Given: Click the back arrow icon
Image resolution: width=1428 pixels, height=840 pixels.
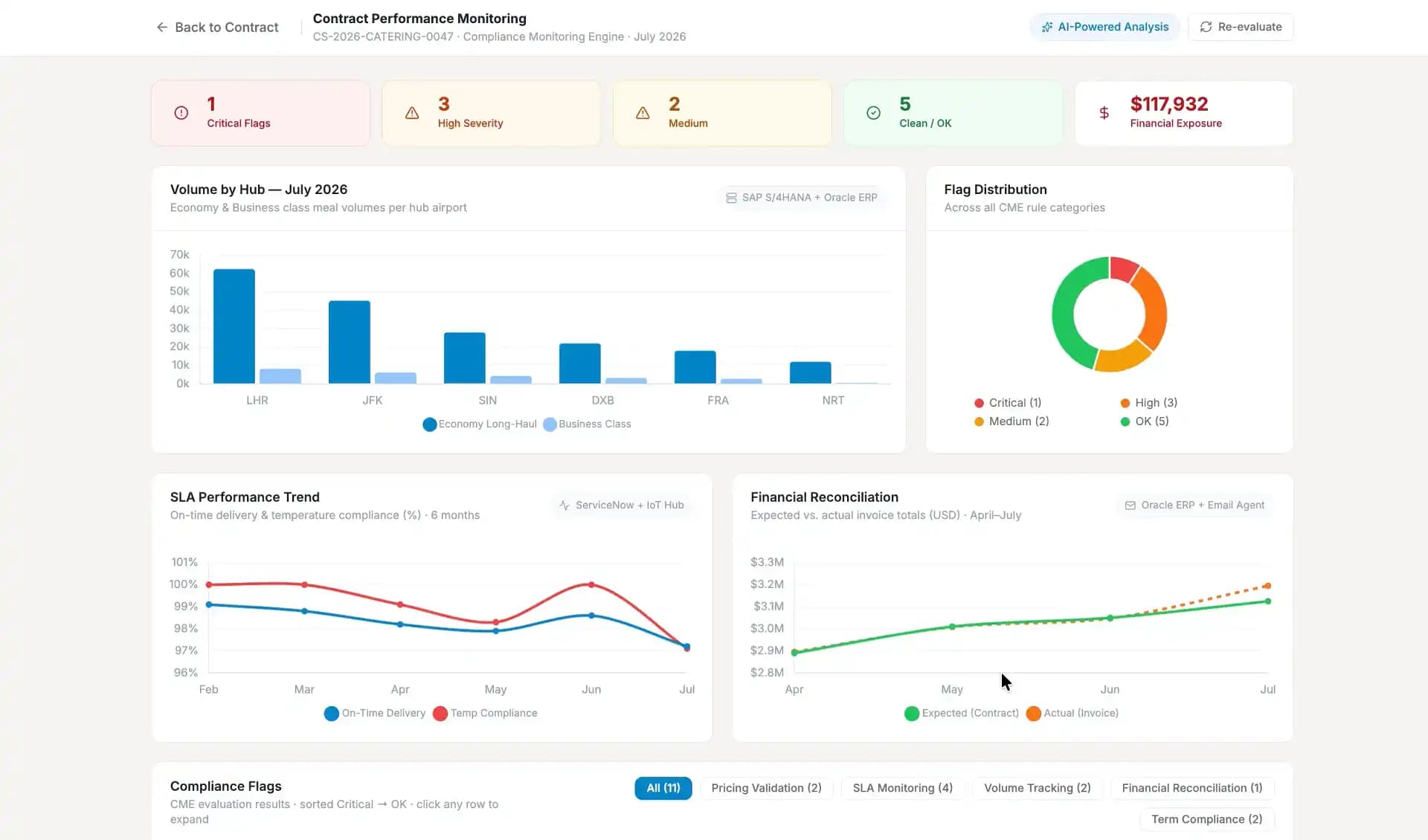Looking at the screenshot, I should pos(161,28).
